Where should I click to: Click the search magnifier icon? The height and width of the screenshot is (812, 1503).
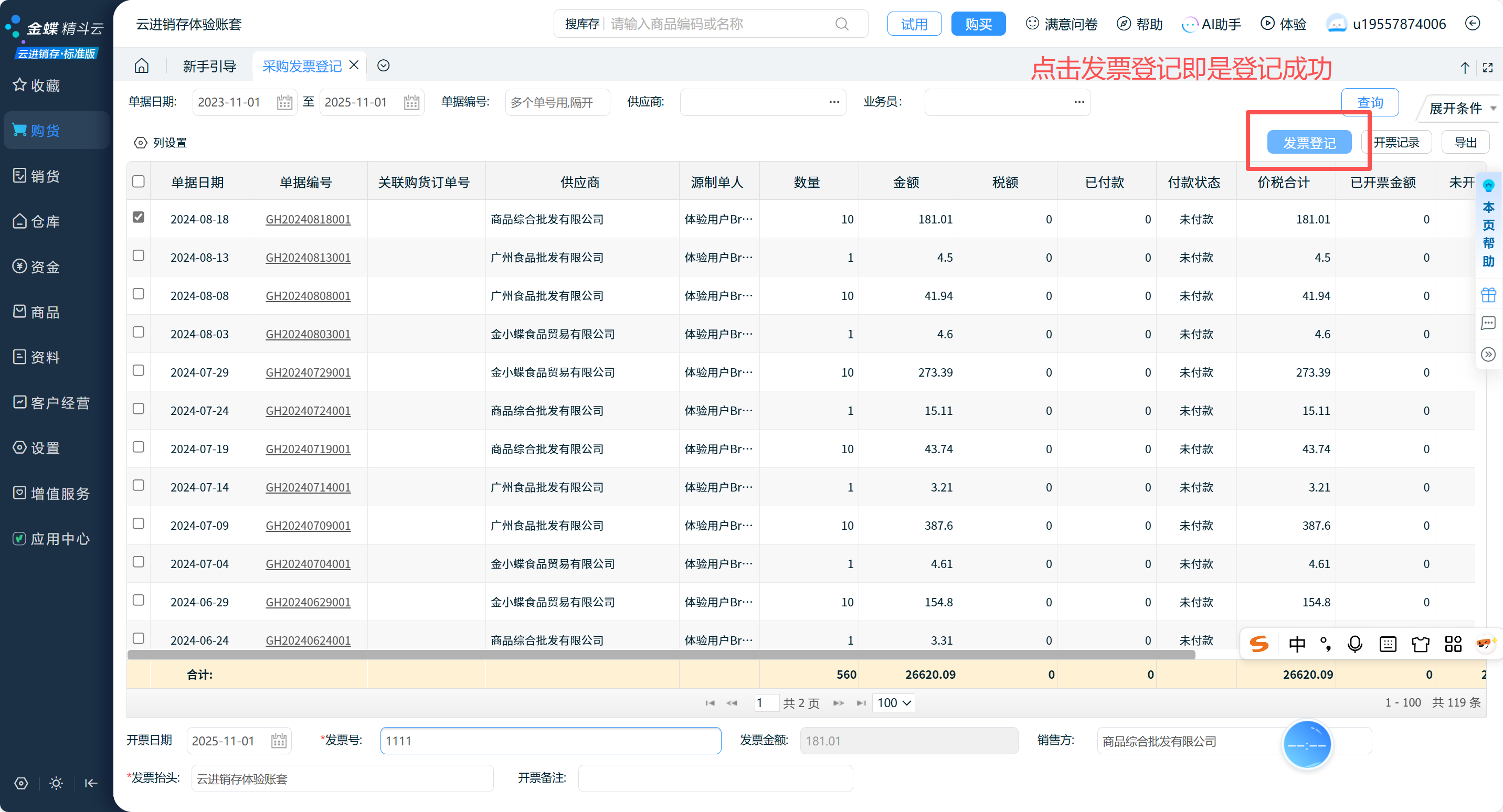click(x=841, y=24)
